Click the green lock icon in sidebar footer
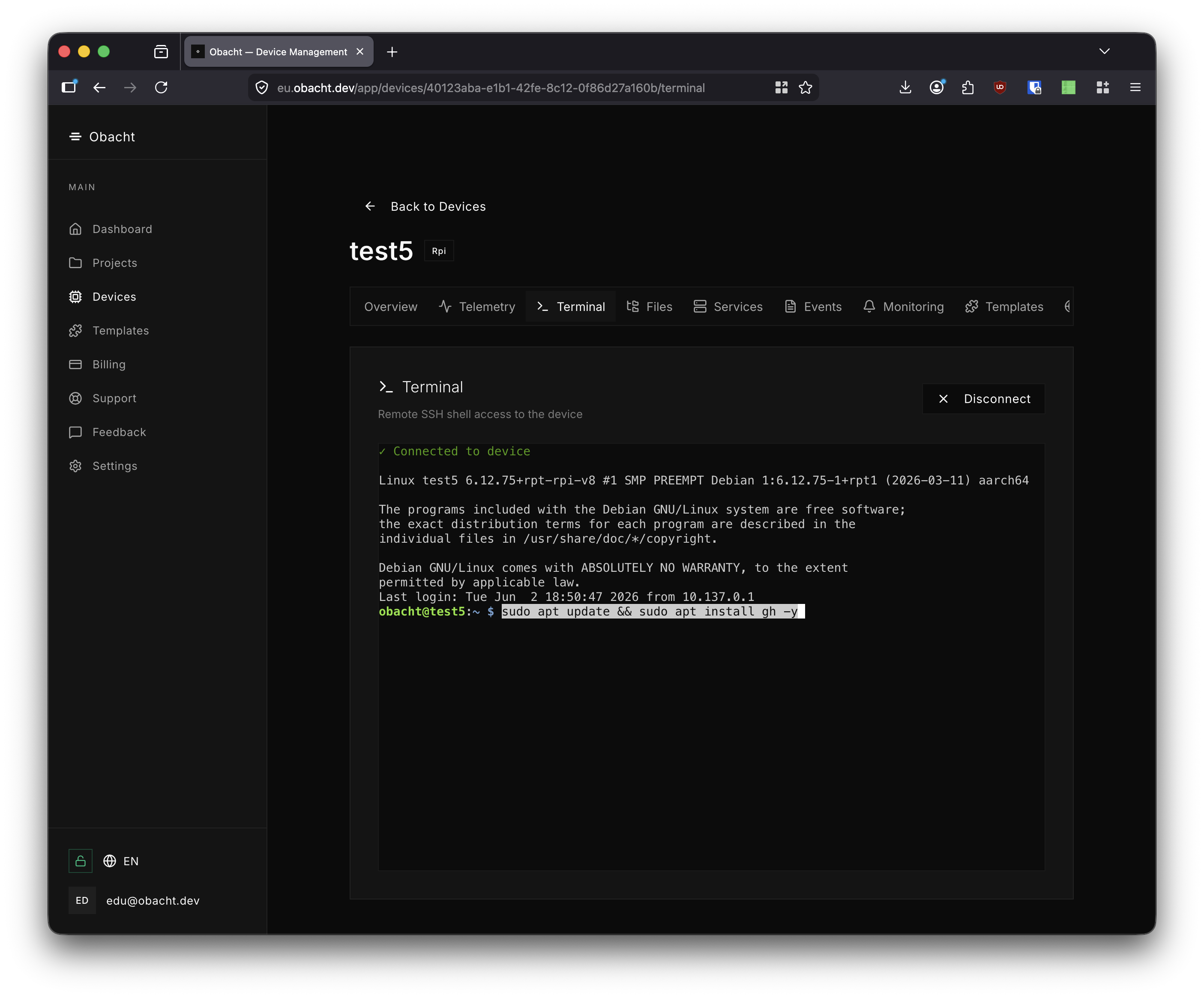 [80, 861]
